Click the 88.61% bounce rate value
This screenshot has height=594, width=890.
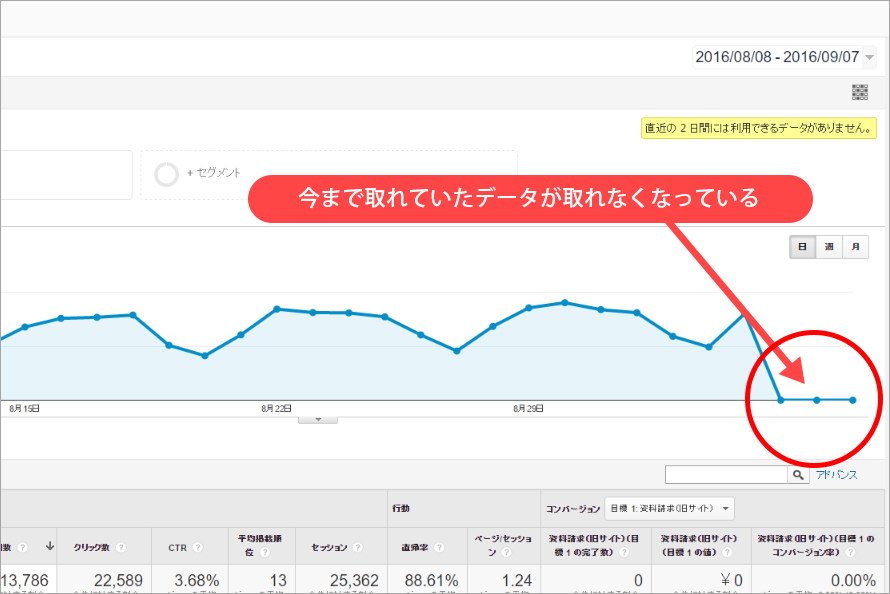431,580
